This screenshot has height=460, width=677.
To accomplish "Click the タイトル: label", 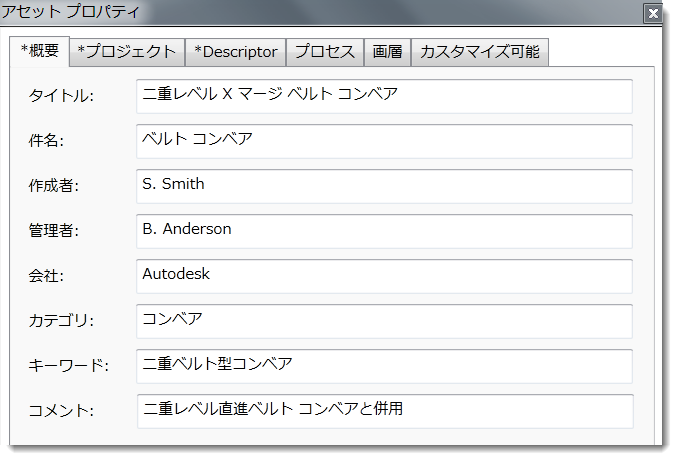I will [61, 96].
